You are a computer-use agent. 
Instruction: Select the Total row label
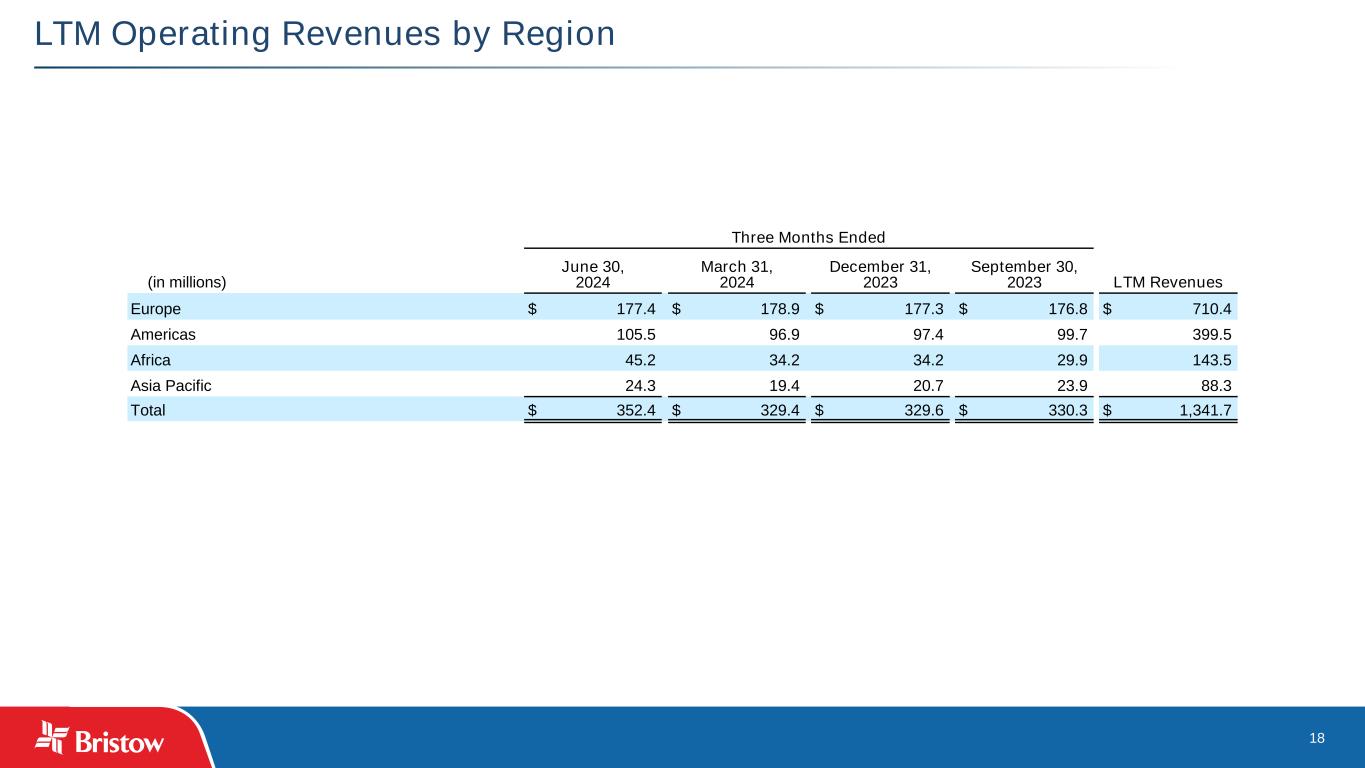pyautogui.click(x=148, y=410)
